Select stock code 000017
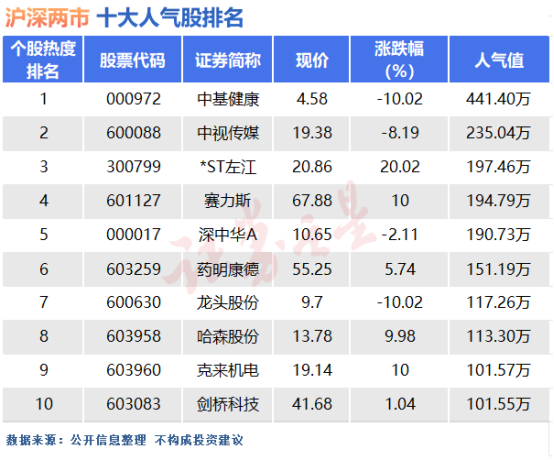 [x=134, y=235]
